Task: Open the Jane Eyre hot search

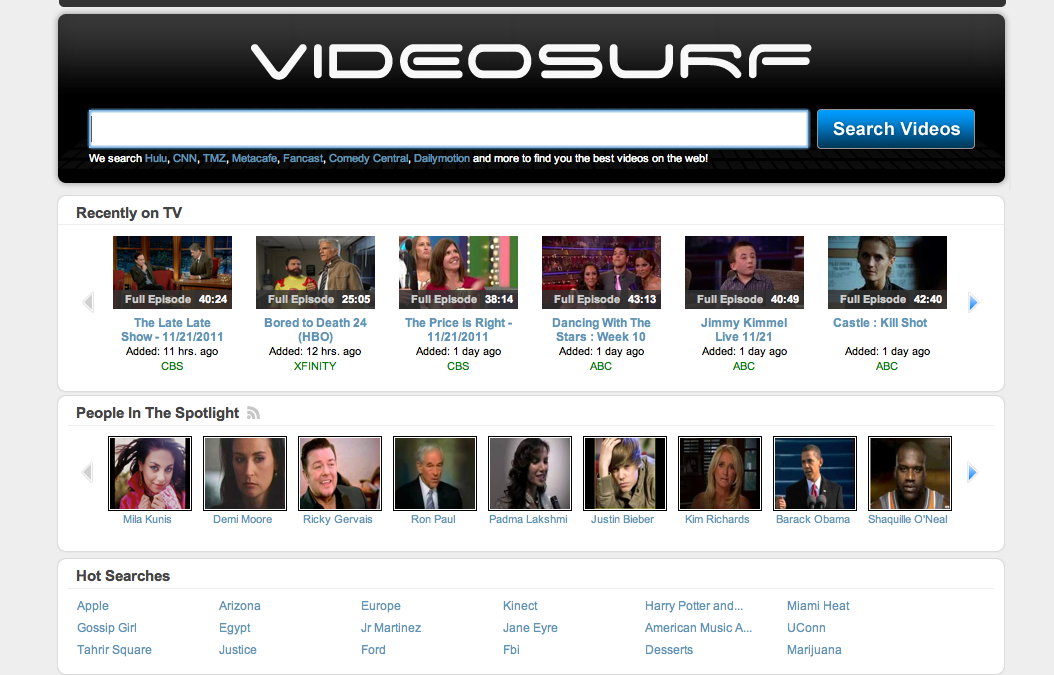Action: point(530,628)
